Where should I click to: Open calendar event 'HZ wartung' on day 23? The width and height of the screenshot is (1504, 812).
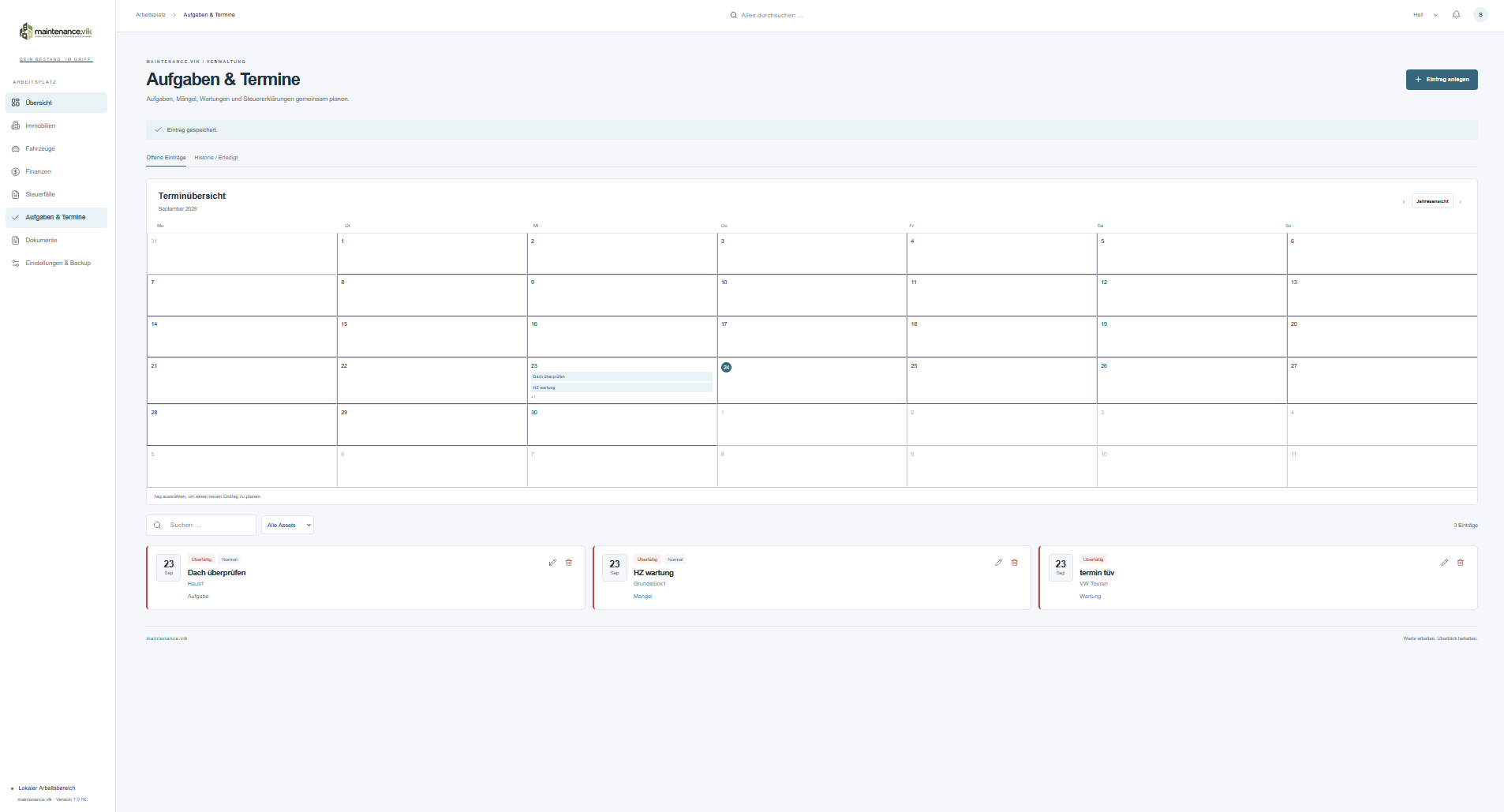pos(622,387)
